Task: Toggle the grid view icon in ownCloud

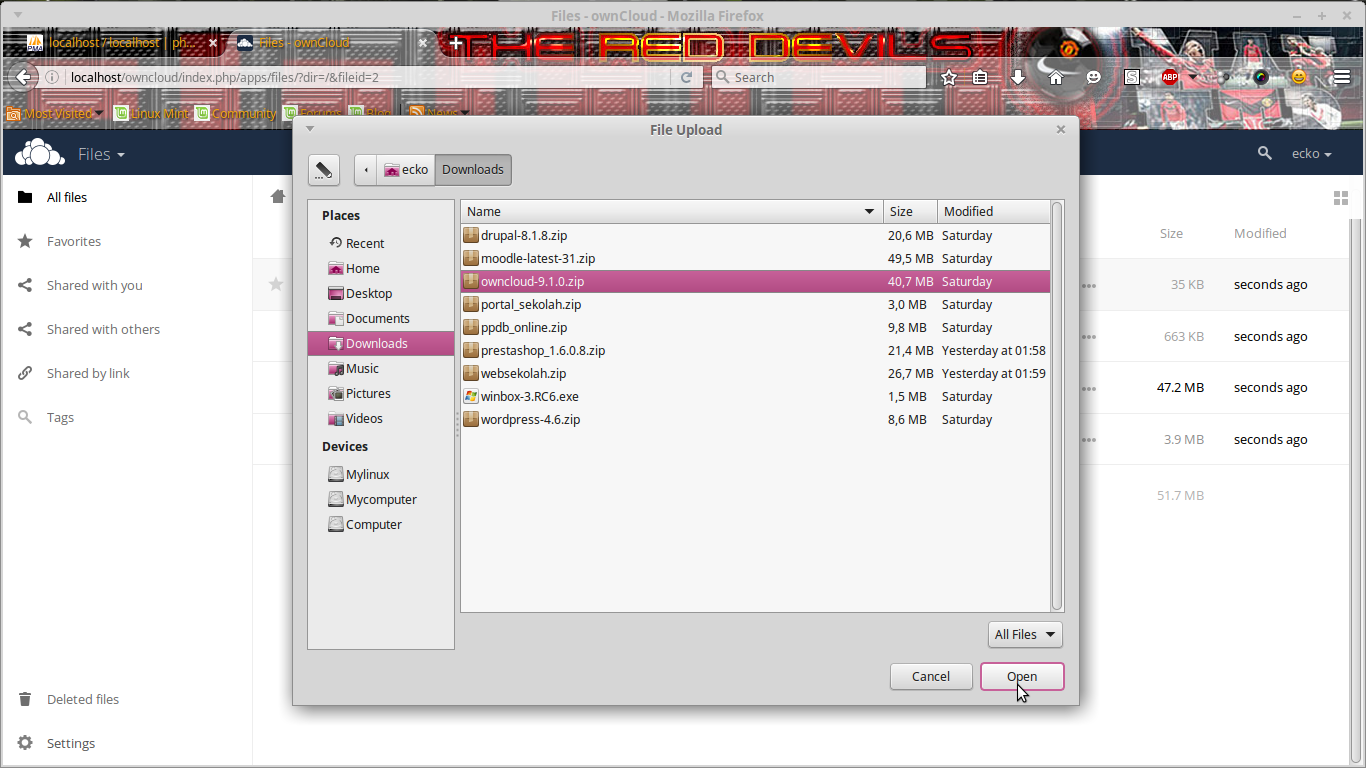Action: click(x=1341, y=198)
